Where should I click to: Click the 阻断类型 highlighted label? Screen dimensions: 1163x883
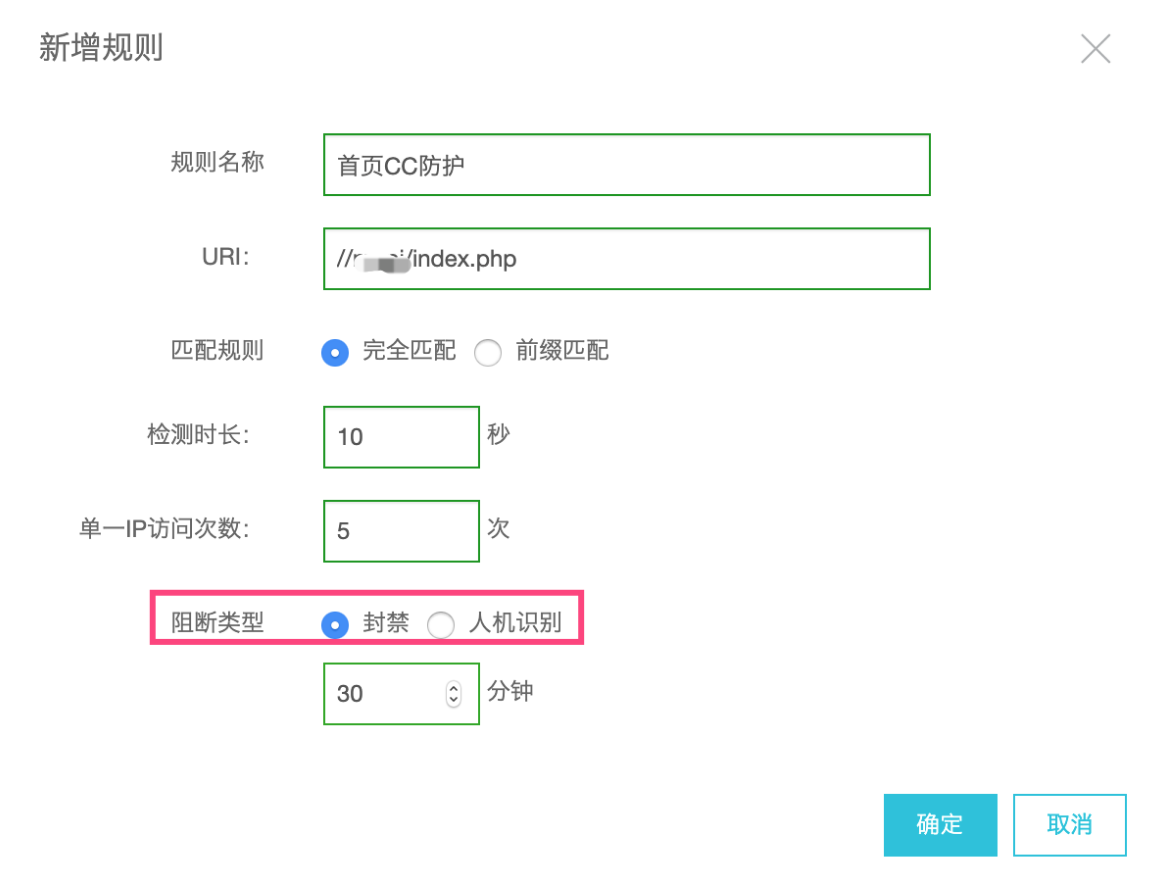(x=217, y=623)
